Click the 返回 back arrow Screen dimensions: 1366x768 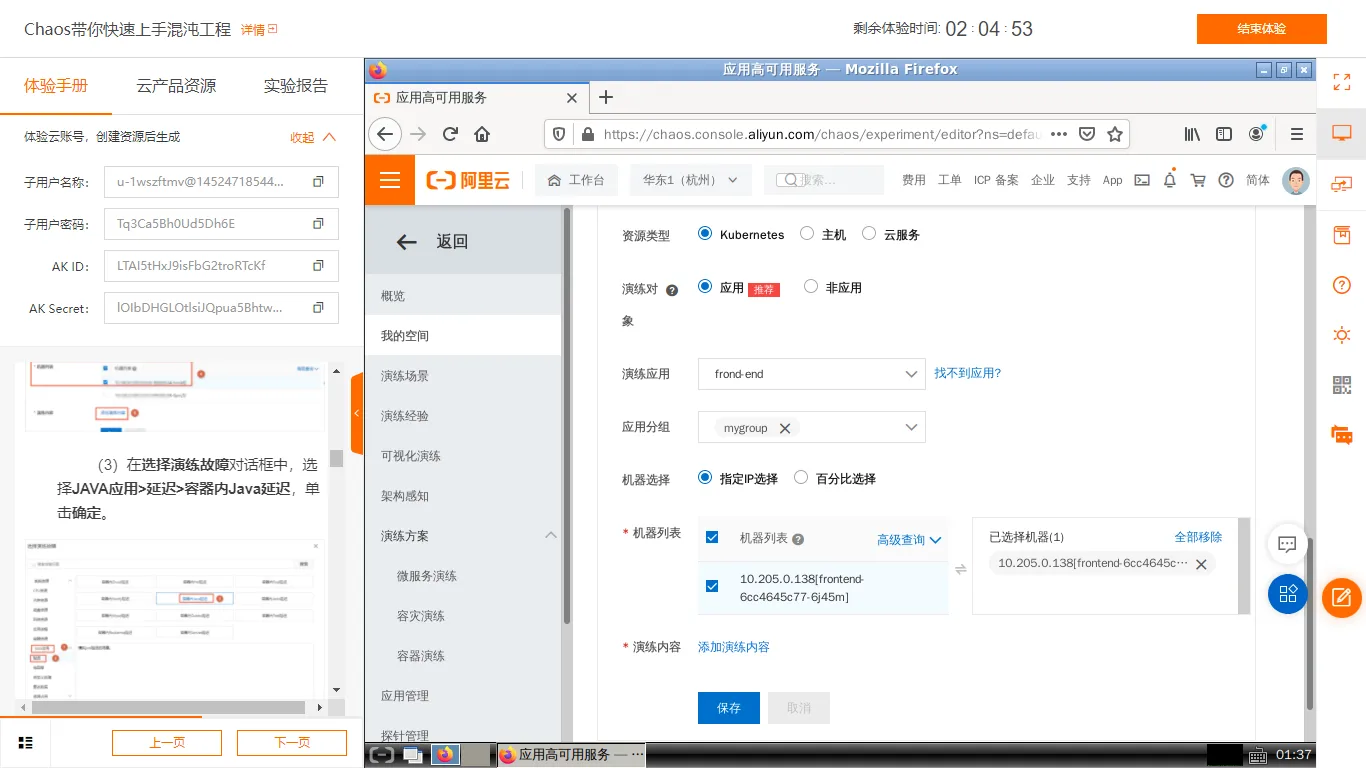(406, 241)
